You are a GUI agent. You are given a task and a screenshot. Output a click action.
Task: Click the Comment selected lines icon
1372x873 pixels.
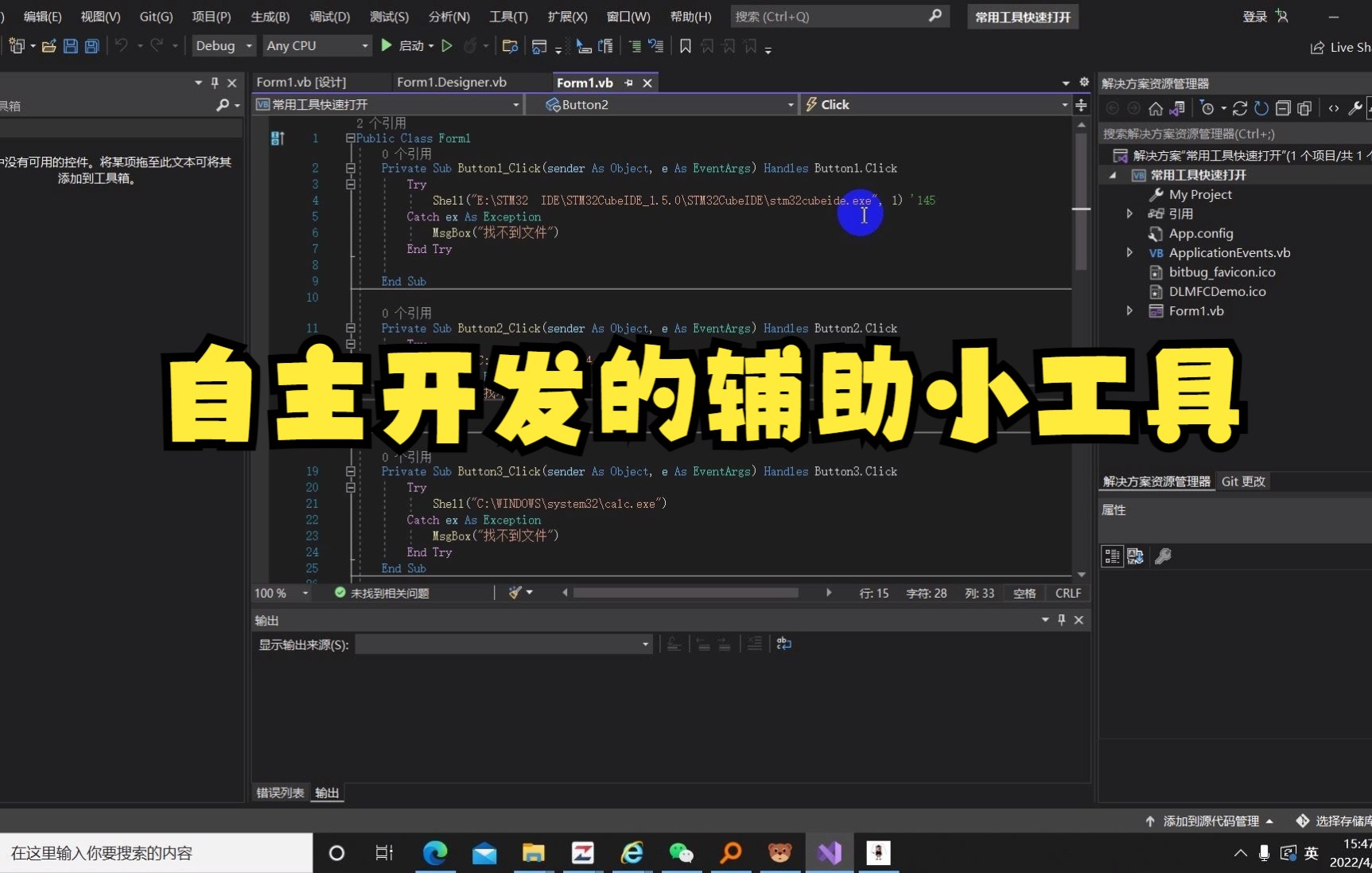pyautogui.click(x=635, y=46)
